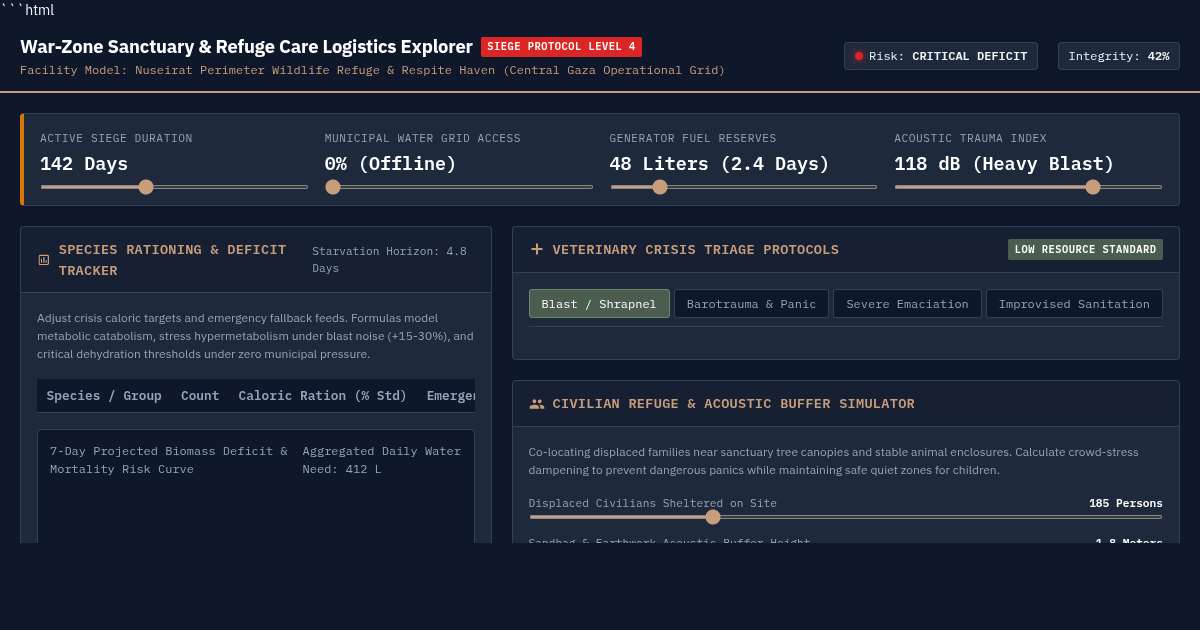Adjust Displaced Civilians Sheltered slider
Viewport: 1200px width, 630px height.
coord(846,517)
